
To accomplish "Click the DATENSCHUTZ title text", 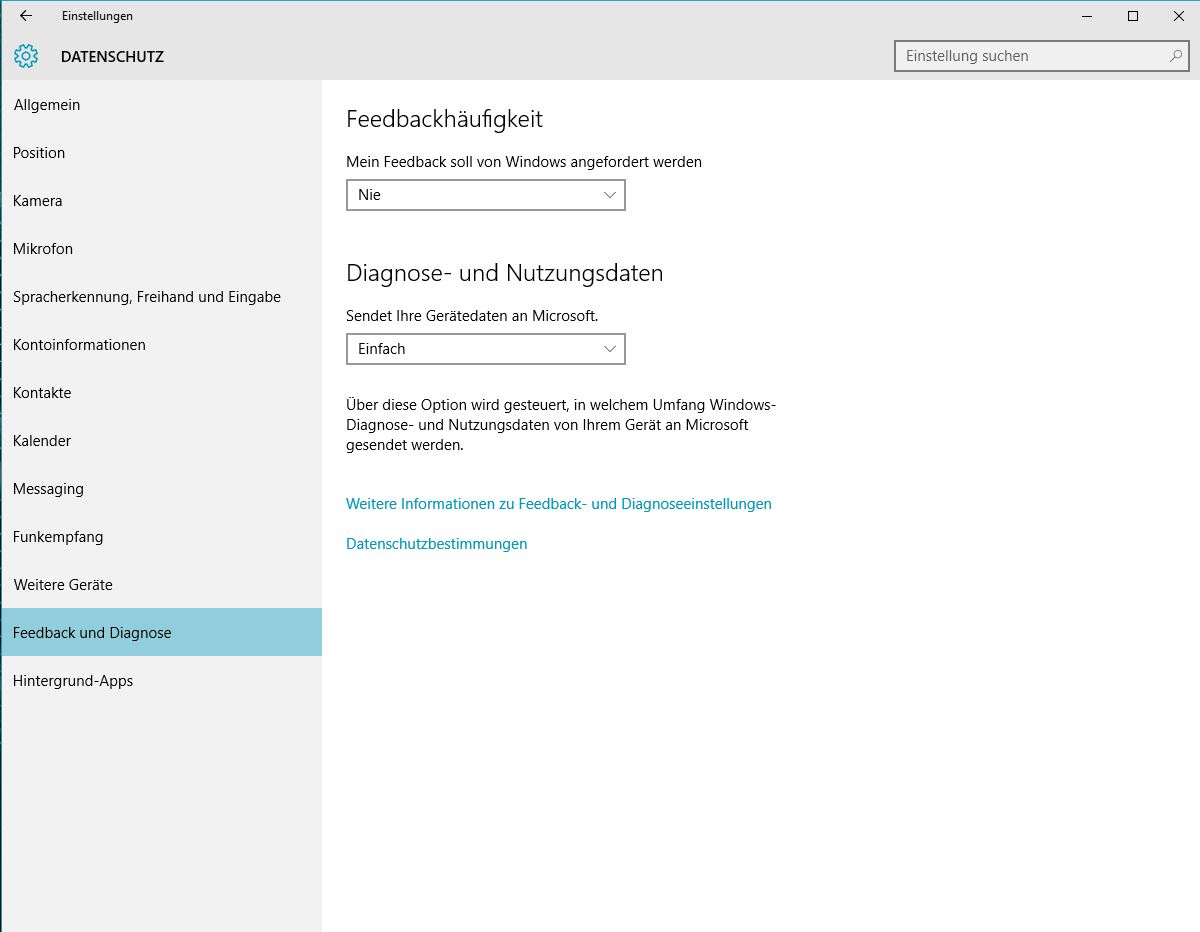I will coord(112,57).
